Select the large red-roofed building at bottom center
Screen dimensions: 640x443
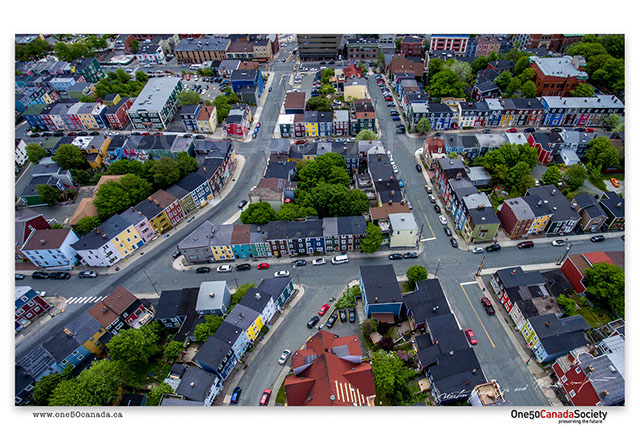coord(329,370)
